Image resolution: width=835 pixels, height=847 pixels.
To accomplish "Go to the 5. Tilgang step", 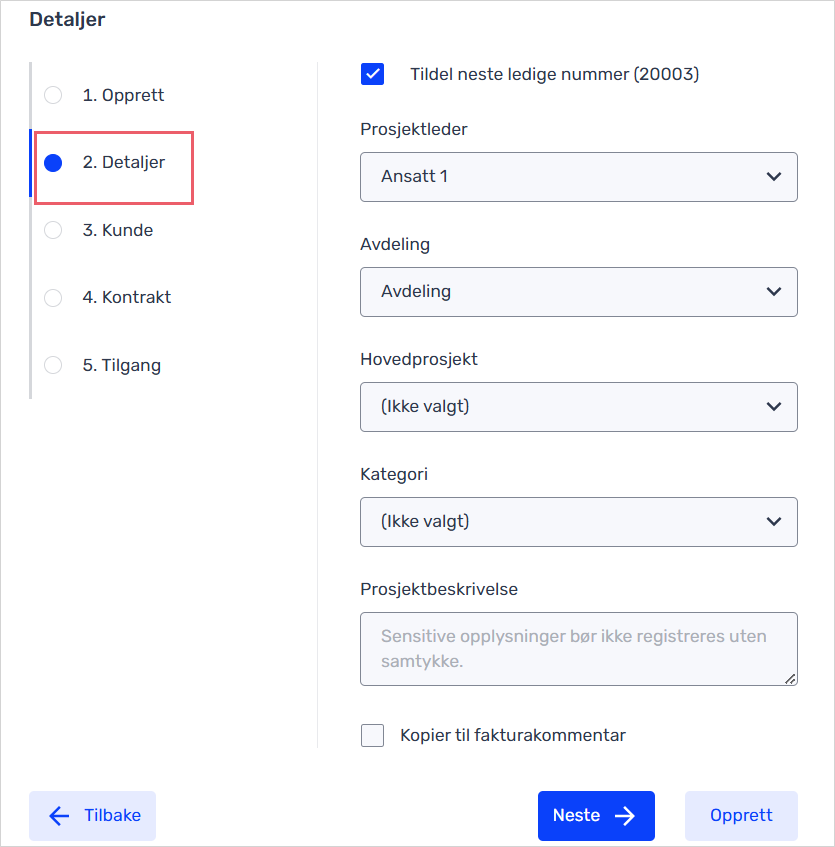I will (122, 365).
